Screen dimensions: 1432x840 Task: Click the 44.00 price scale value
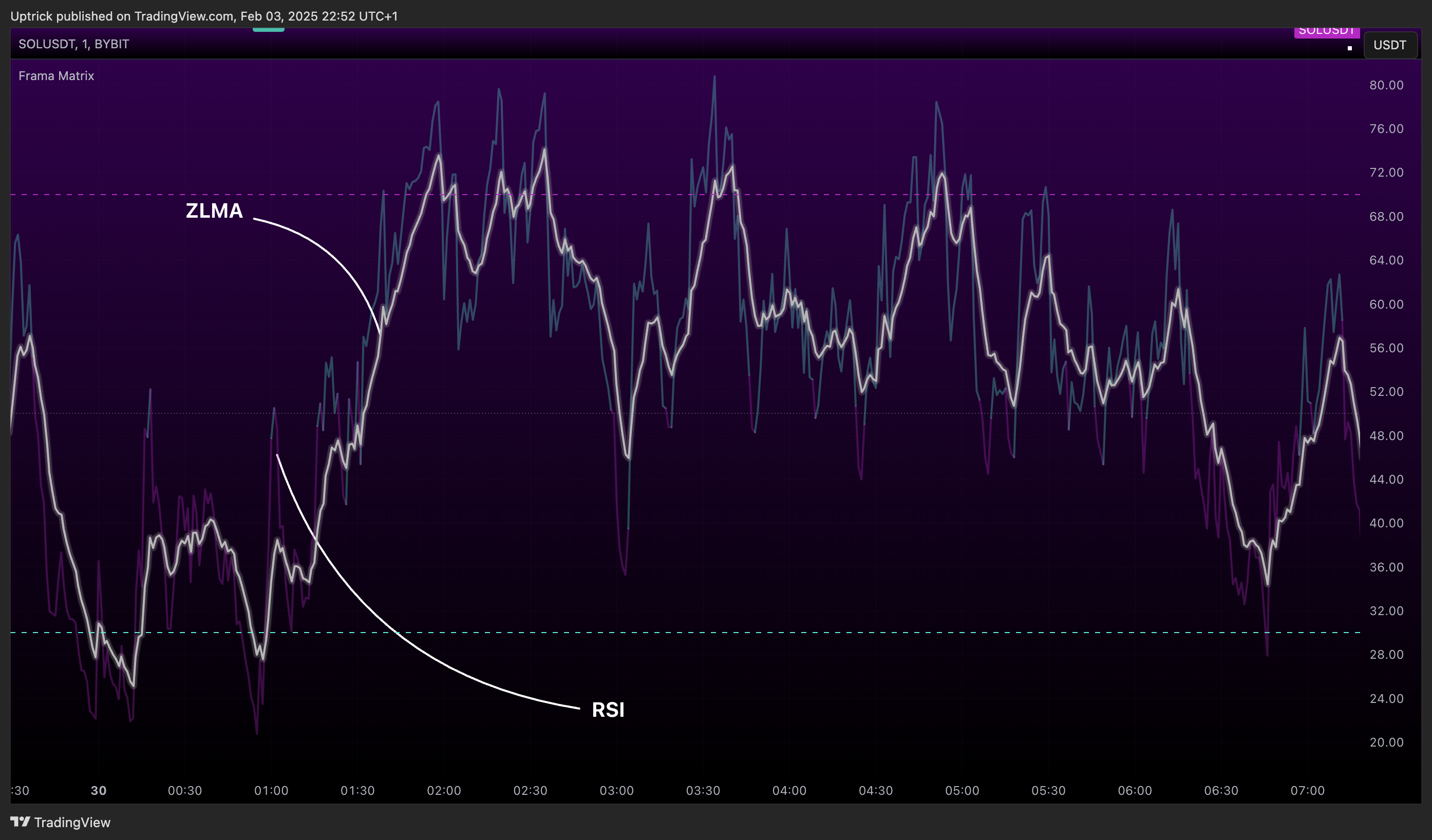(1386, 480)
